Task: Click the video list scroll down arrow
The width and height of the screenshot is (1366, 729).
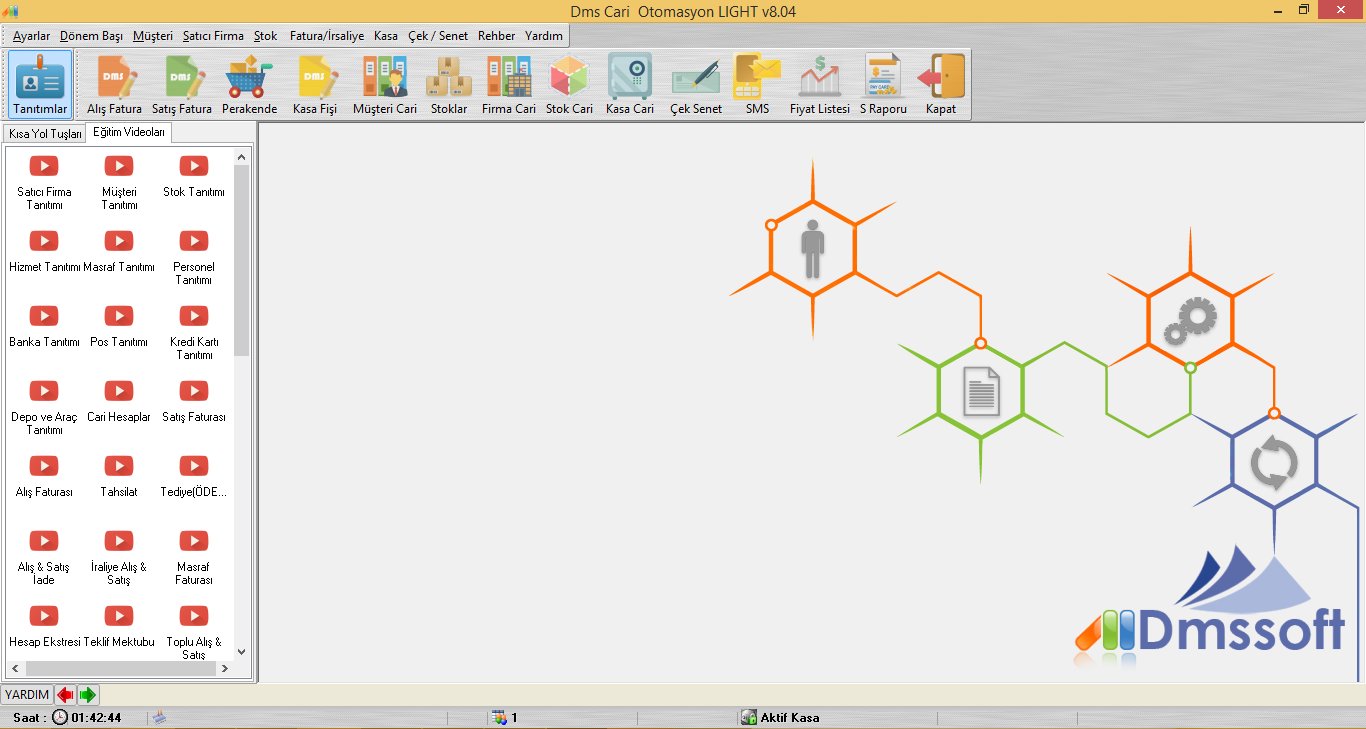Action: click(241, 652)
